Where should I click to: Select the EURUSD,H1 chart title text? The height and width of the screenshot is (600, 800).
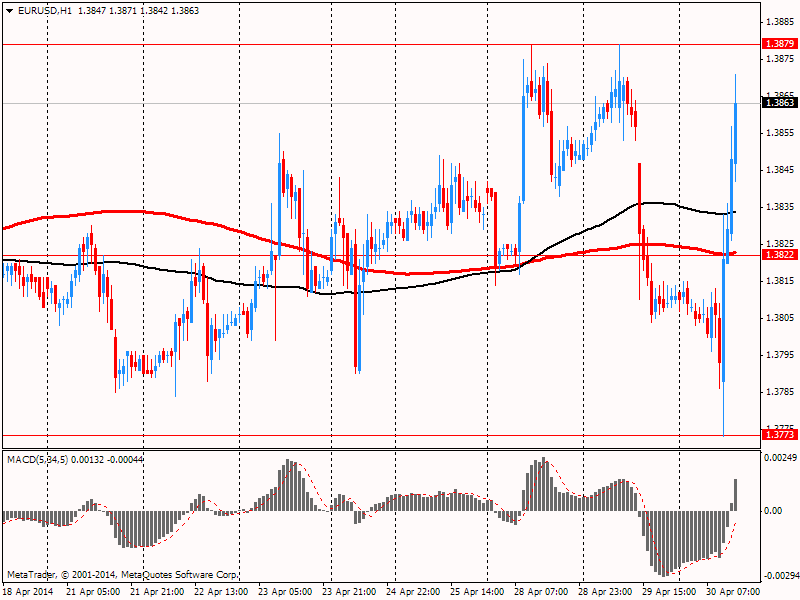44,9
